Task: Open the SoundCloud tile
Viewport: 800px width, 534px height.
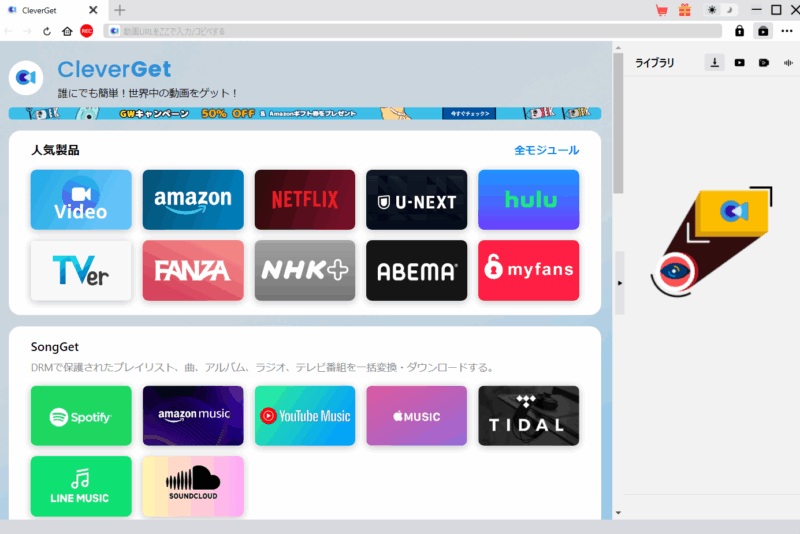Action: [193, 486]
